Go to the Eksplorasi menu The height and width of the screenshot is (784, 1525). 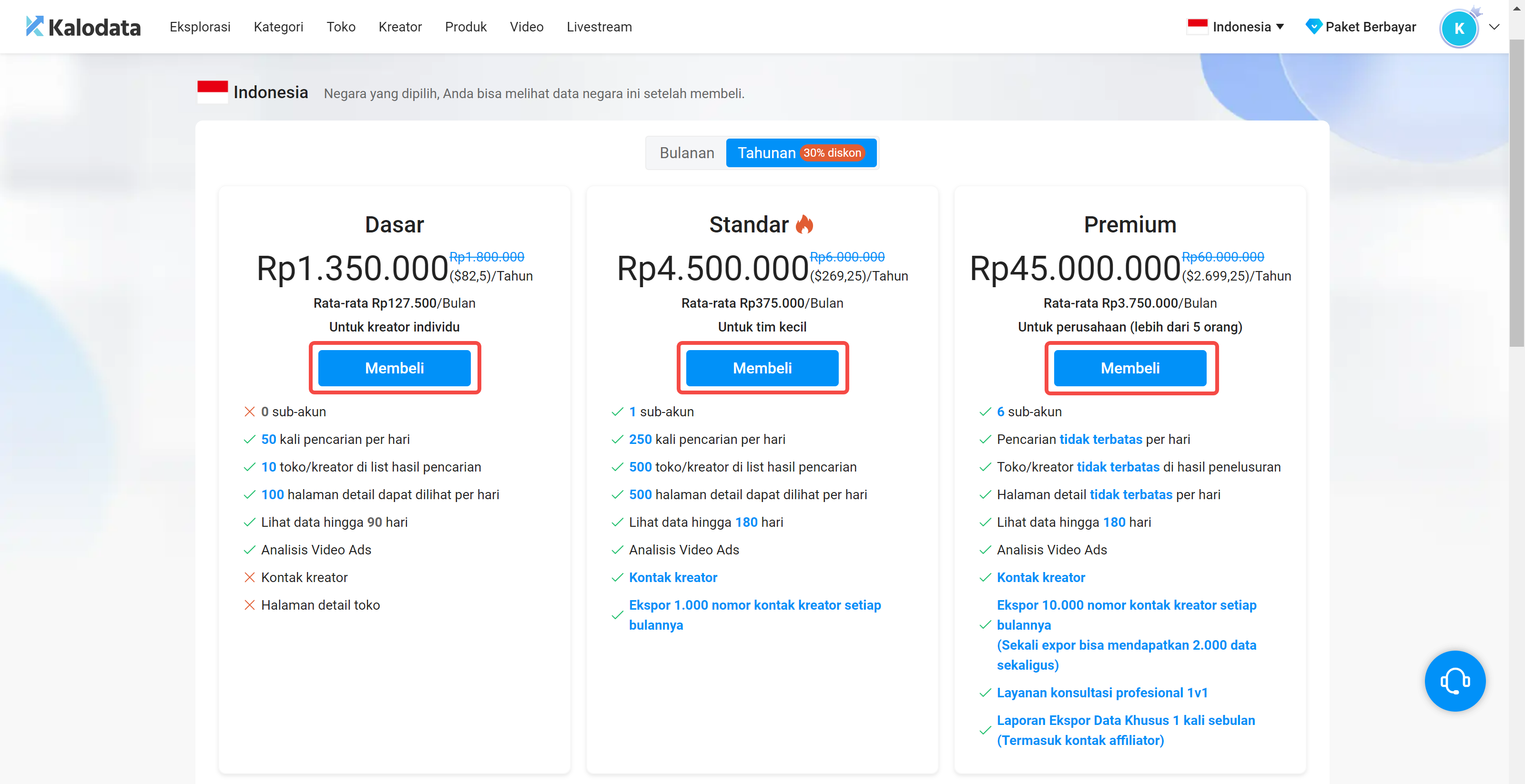pos(200,27)
